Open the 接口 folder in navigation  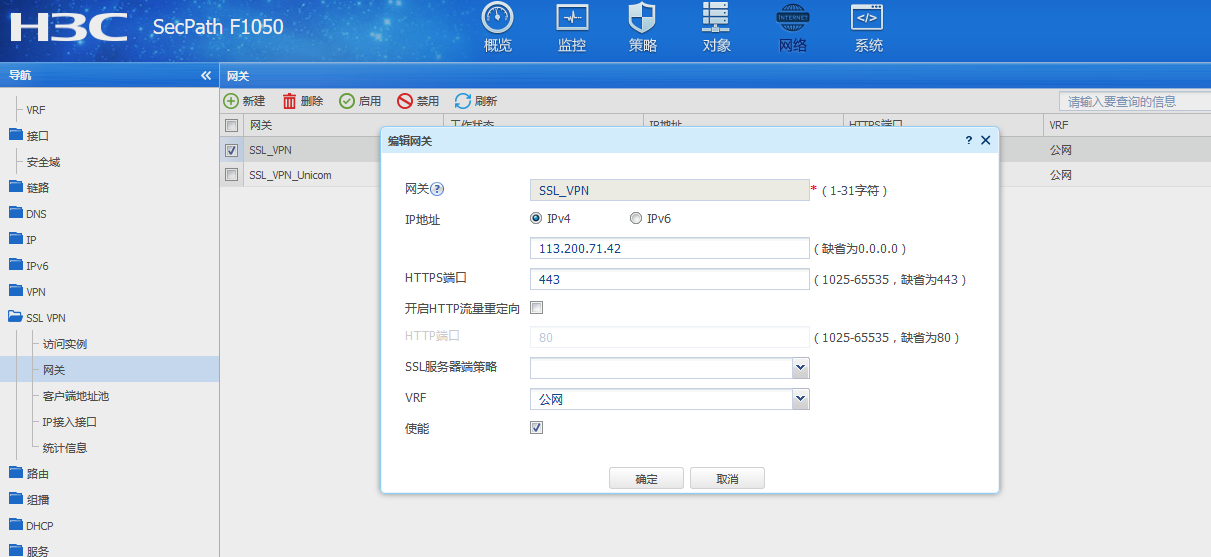click(28, 135)
